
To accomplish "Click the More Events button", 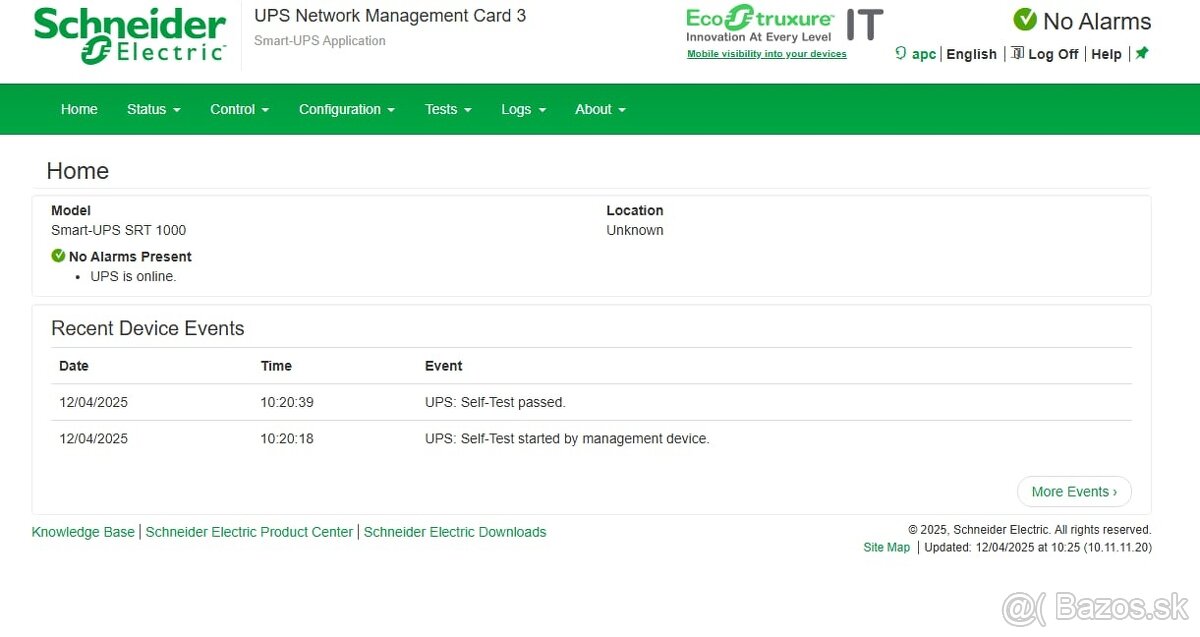I will [x=1074, y=491].
